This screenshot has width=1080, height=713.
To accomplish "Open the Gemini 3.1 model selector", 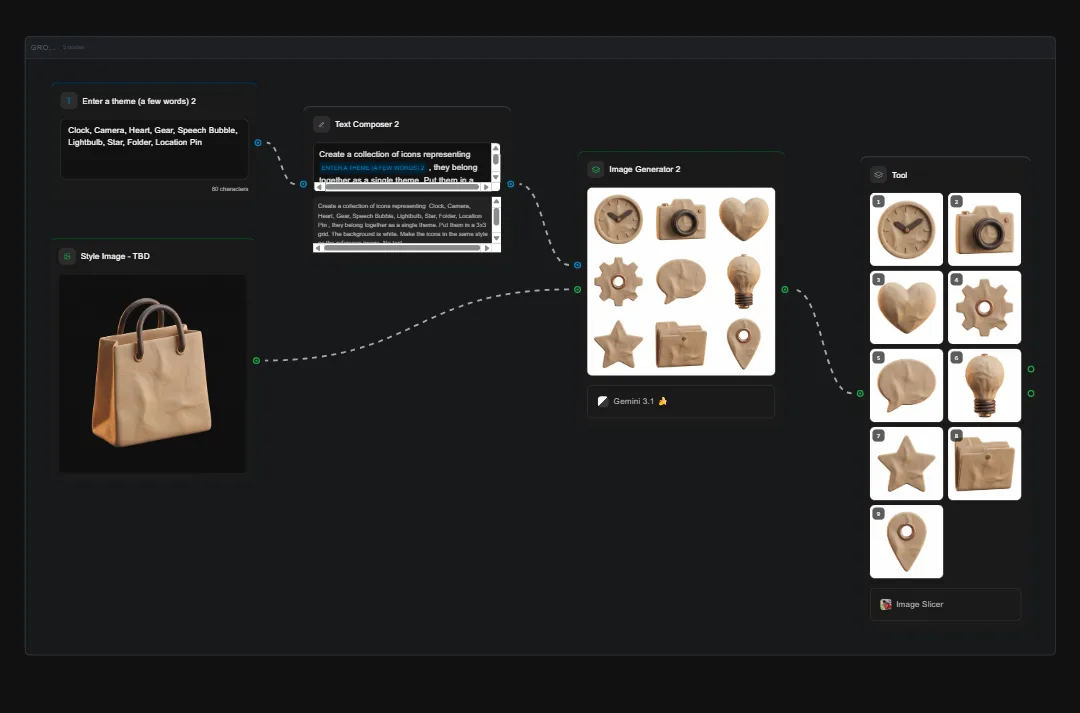I will [x=680, y=401].
